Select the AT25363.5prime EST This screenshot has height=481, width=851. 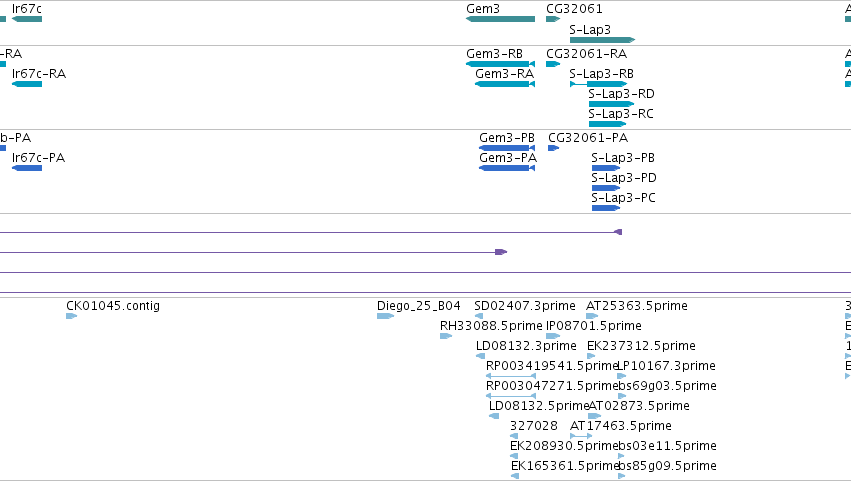(x=592, y=316)
